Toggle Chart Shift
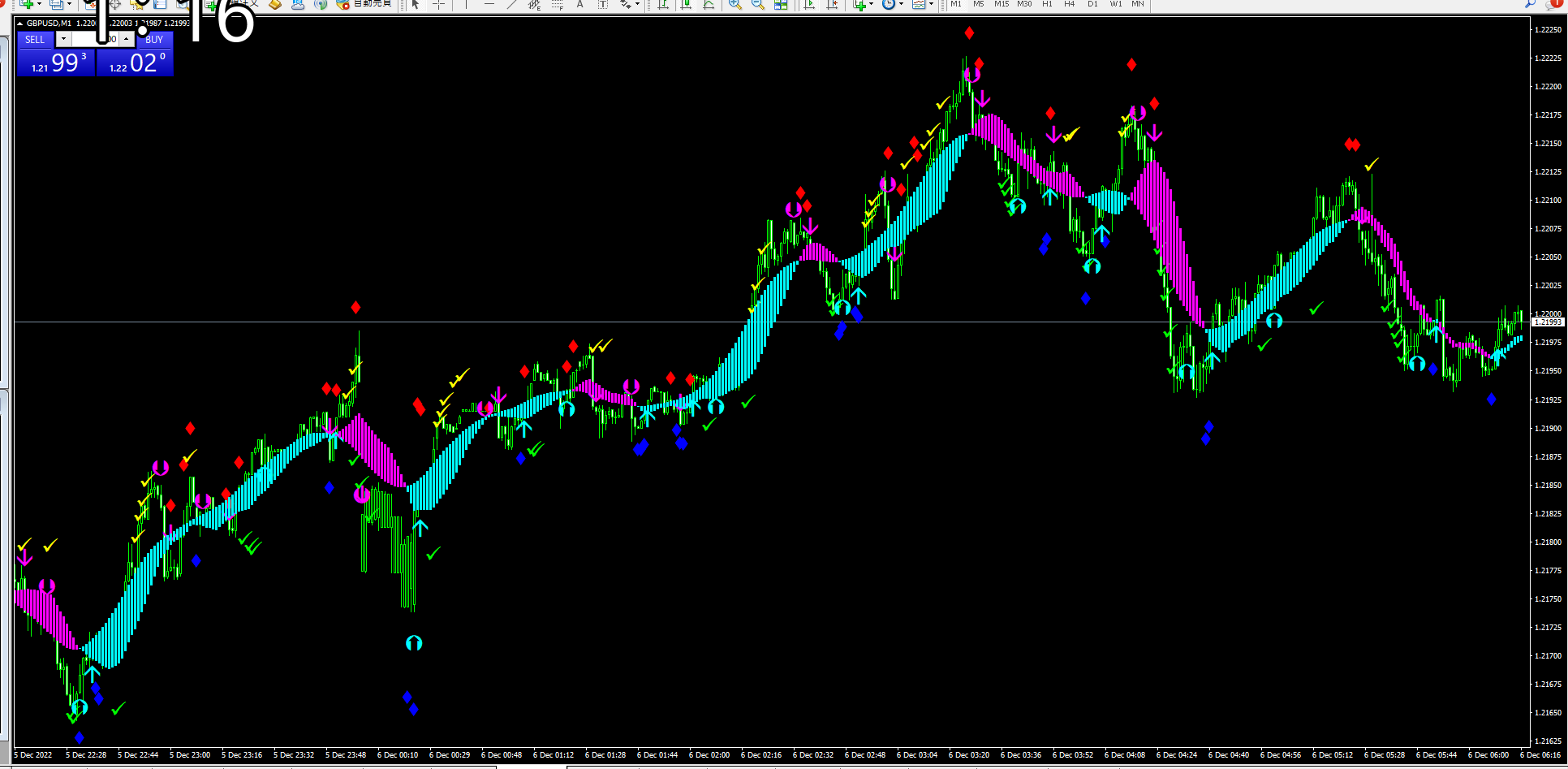The width and height of the screenshot is (1568, 769). [832, 4]
